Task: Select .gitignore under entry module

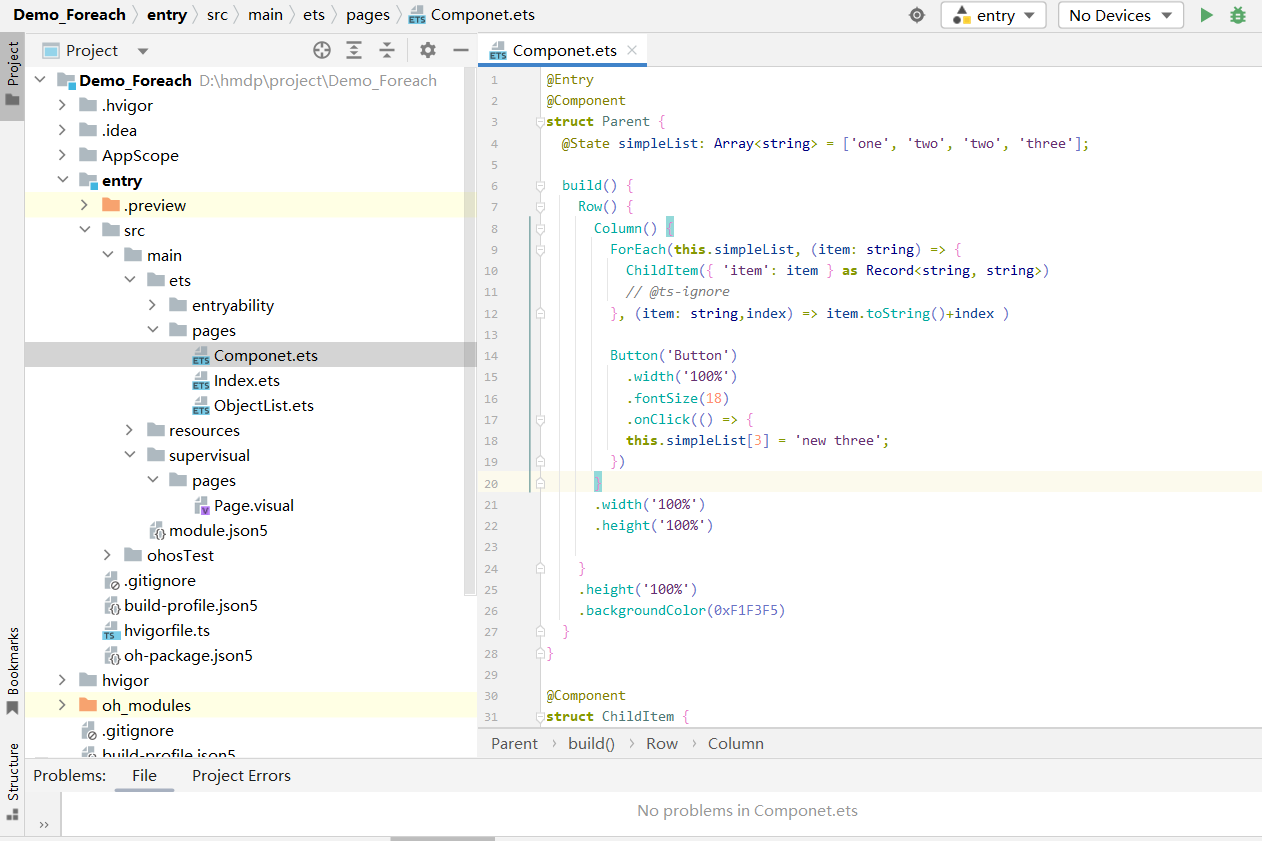Action: pos(160,580)
